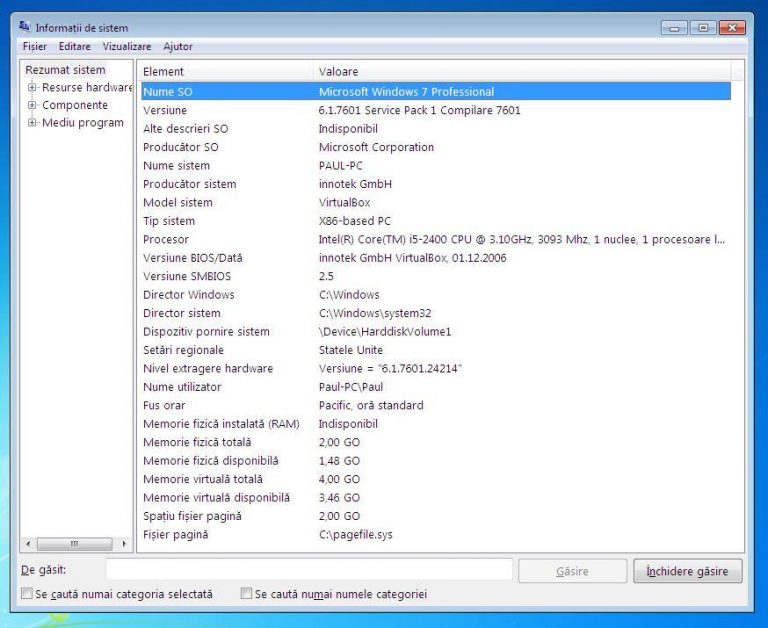Screen dimensions: 768x628
Task: Expand the Resurse hardware tree node
Action: point(32,87)
